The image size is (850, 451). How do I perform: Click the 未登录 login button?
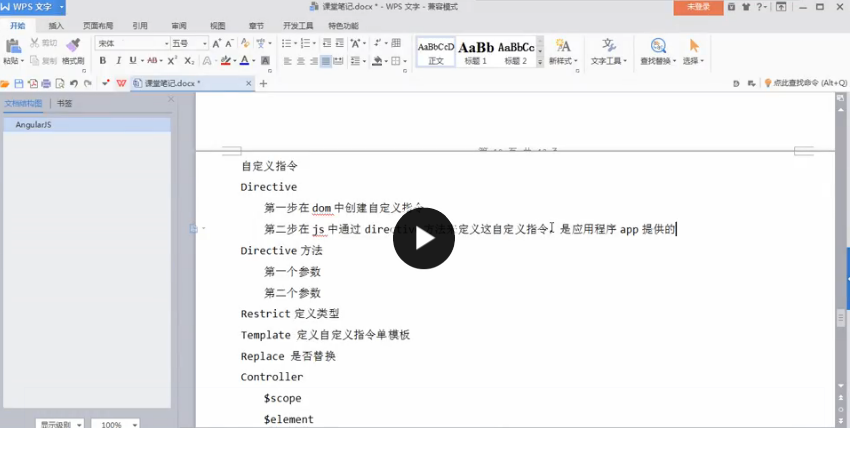698,7
